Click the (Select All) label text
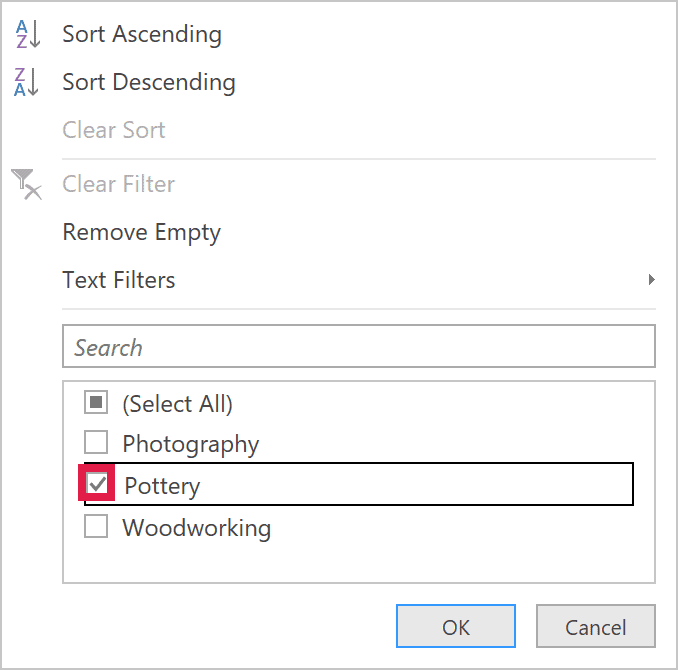This screenshot has height=670, width=678. pos(178,404)
